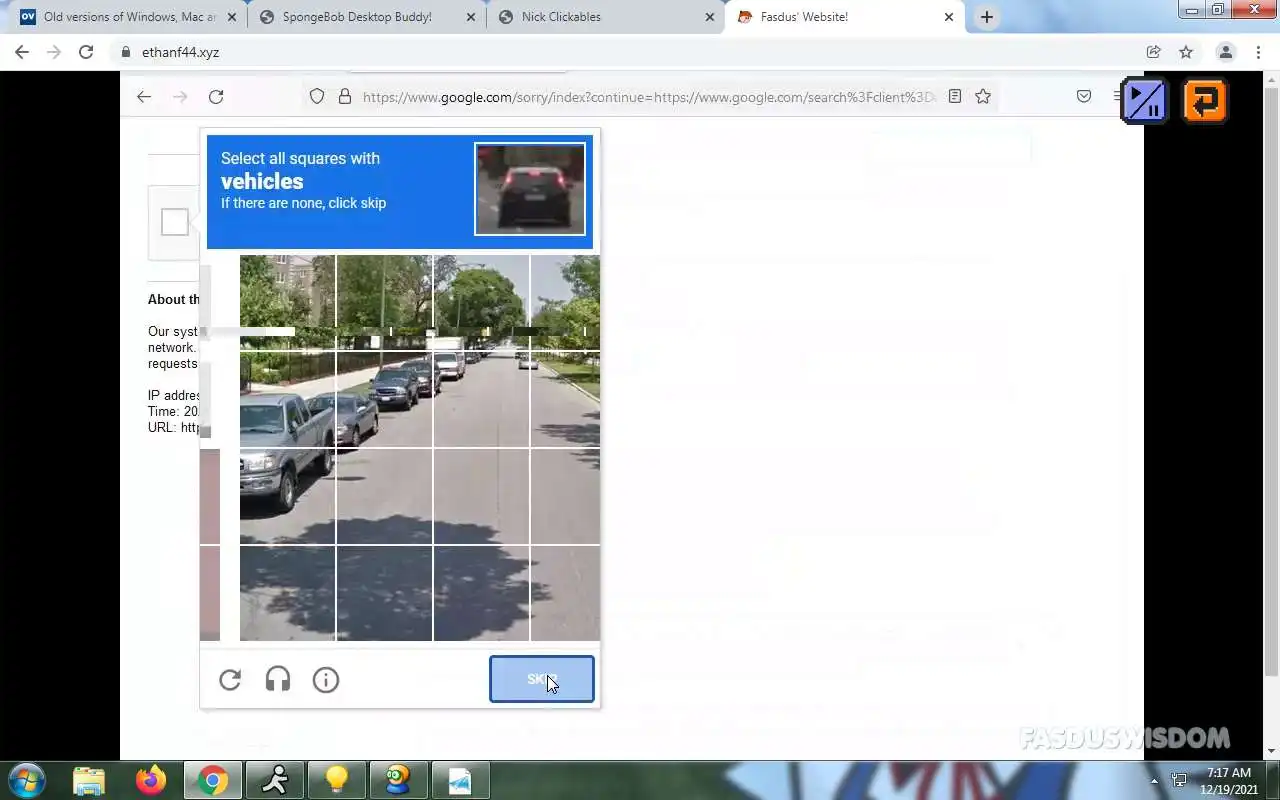Reload the embedded Google page
This screenshot has width=1280, height=800.
pos(216,97)
